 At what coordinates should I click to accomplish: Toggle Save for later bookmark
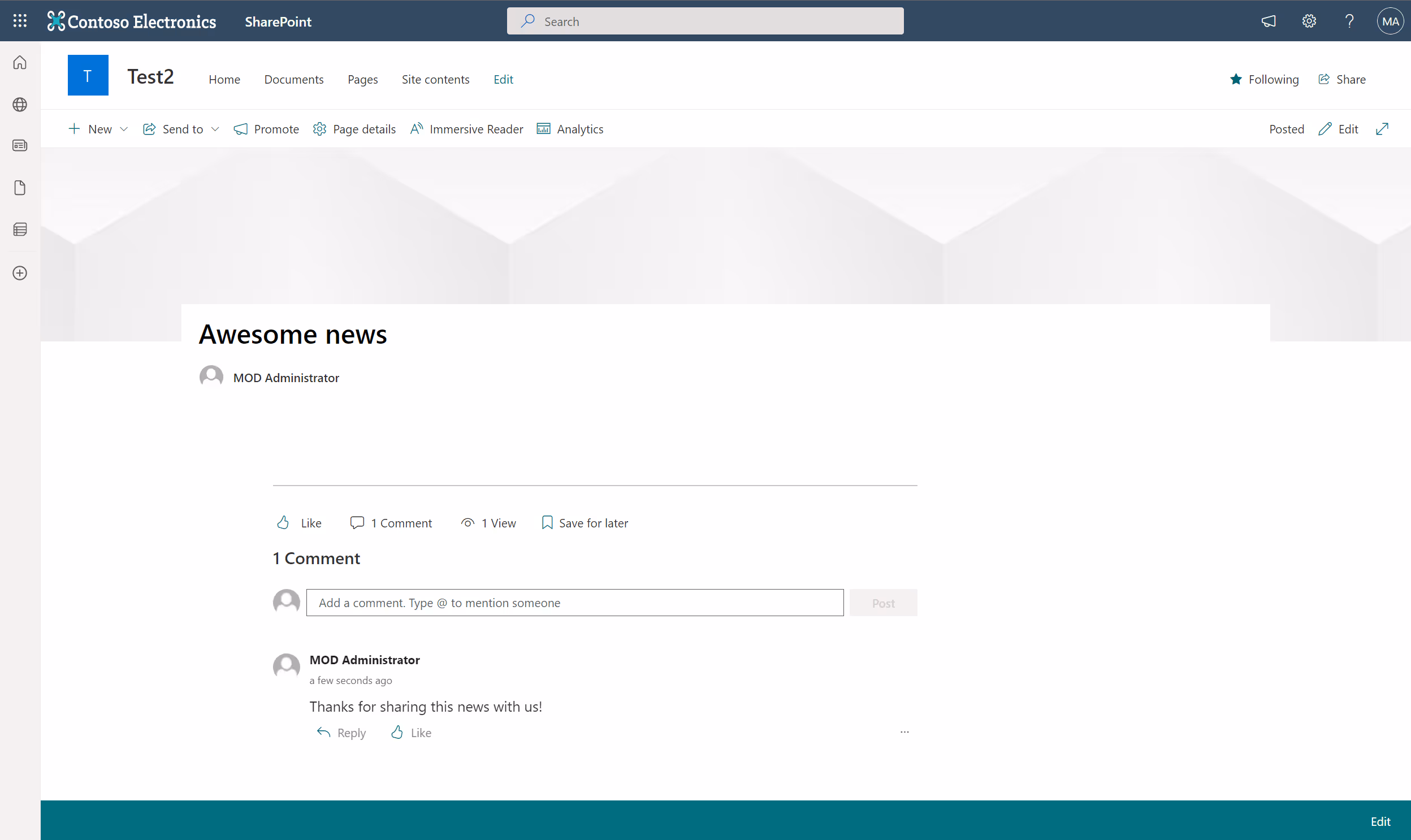[x=585, y=523]
